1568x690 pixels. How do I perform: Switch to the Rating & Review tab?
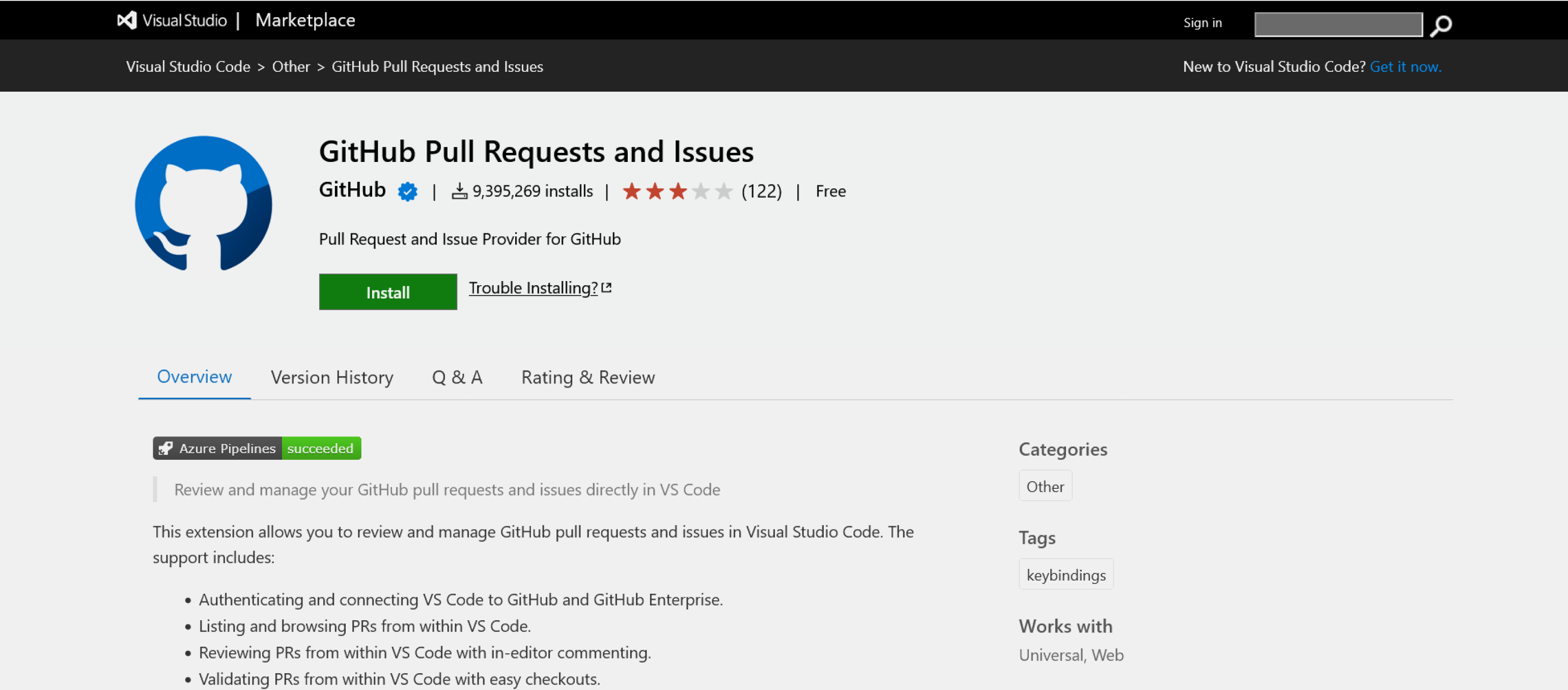(x=588, y=377)
